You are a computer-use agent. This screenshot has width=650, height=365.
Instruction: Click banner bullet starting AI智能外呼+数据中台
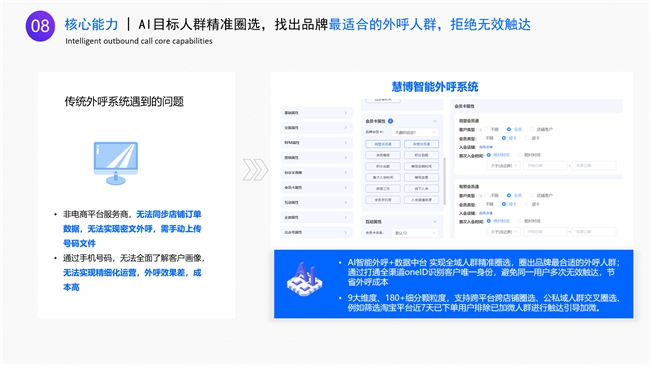[483, 272]
